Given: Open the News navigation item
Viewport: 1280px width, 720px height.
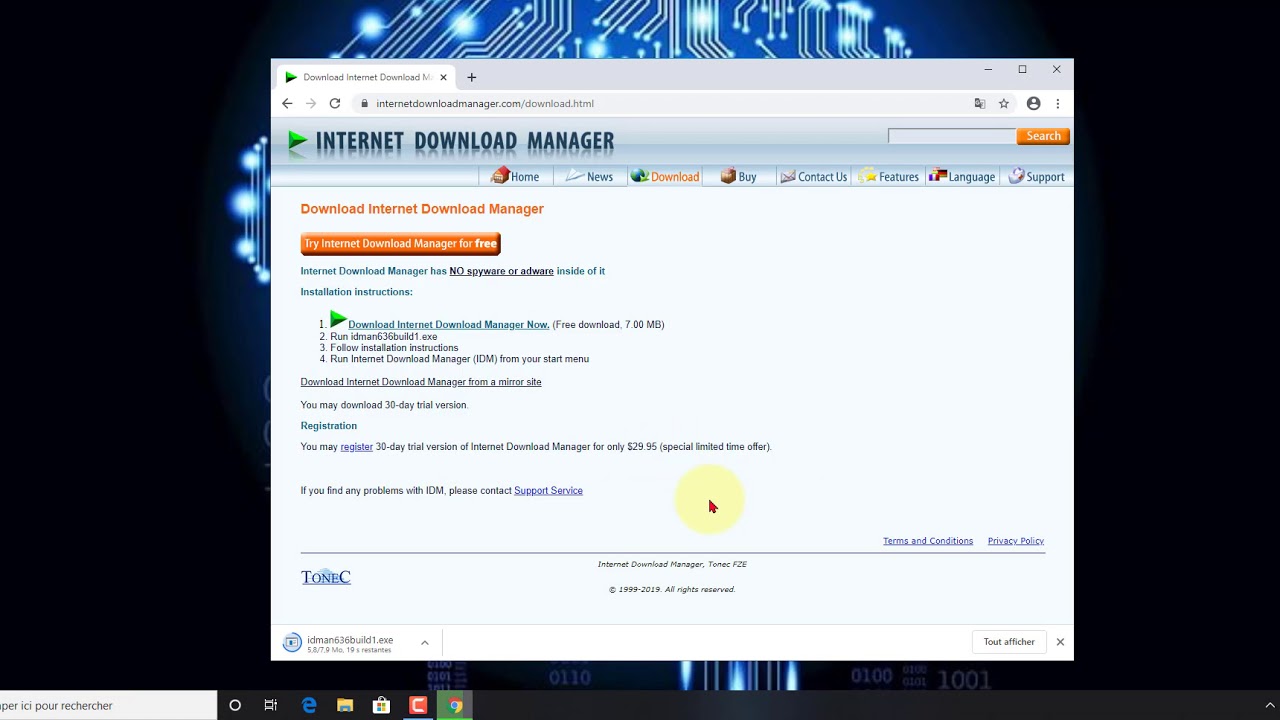Looking at the screenshot, I should [x=589, y=176].
